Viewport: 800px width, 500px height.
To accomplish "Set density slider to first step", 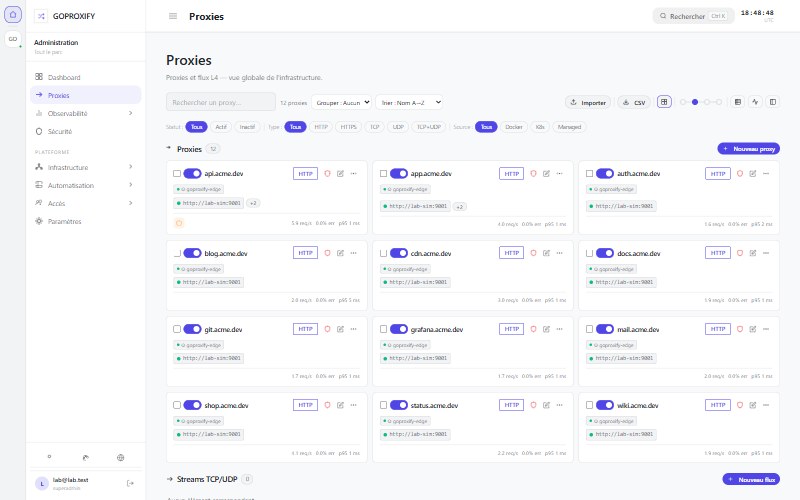I will click(x=683, y=102).
